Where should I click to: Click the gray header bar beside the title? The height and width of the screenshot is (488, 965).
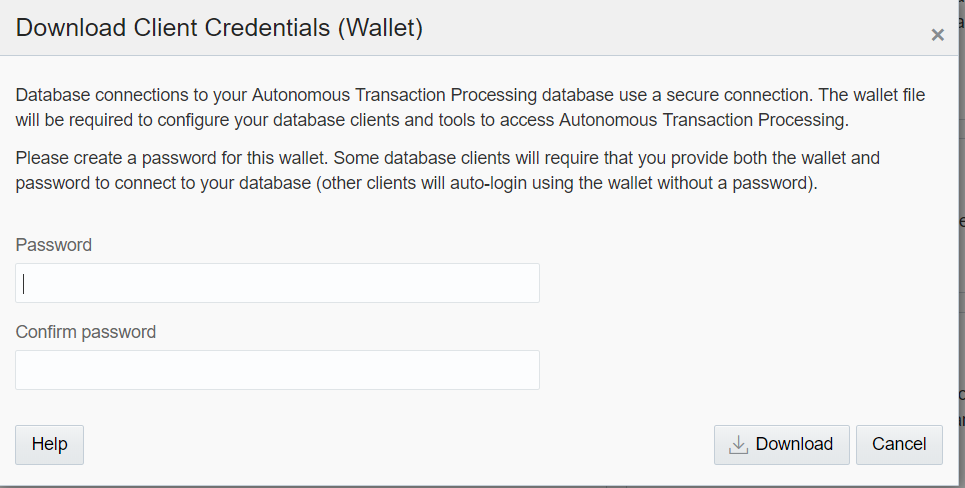[x=677, y=28]
